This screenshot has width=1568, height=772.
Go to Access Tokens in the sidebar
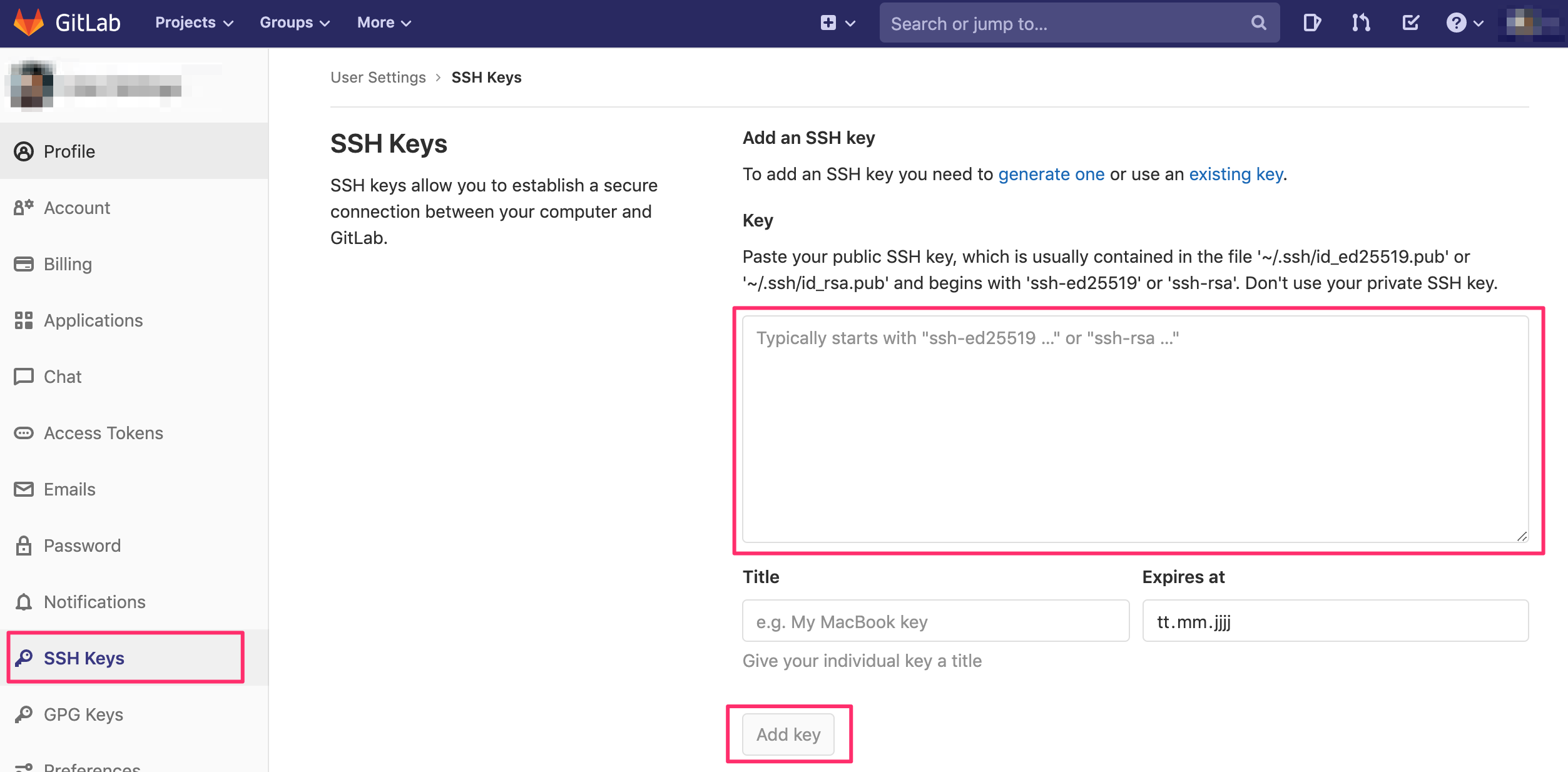coord(103,433)
